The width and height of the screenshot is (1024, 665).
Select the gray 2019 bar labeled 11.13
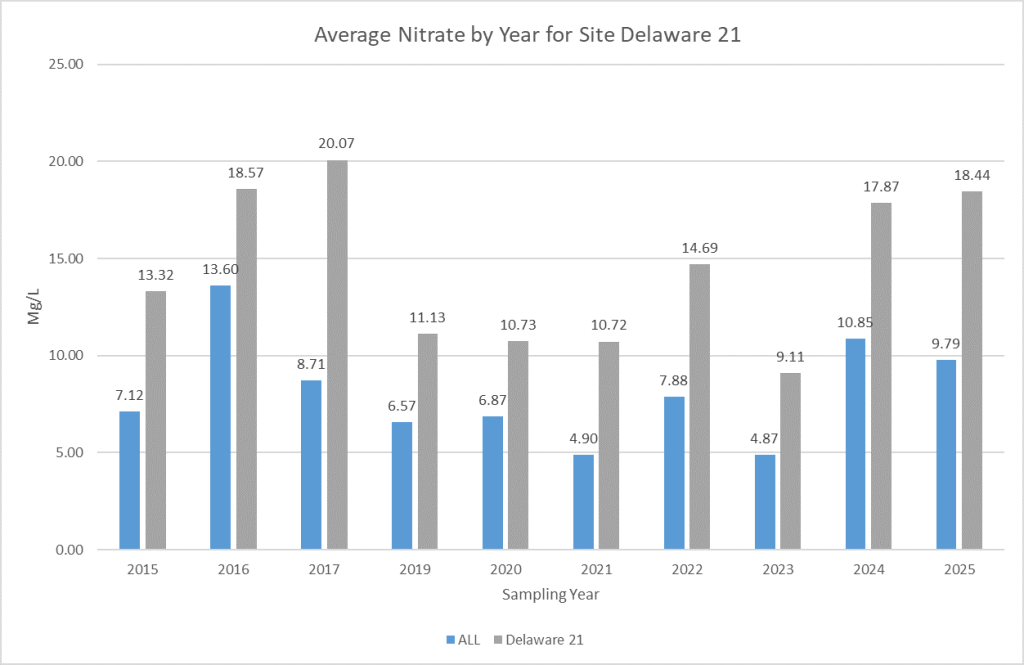pos(427,441)
